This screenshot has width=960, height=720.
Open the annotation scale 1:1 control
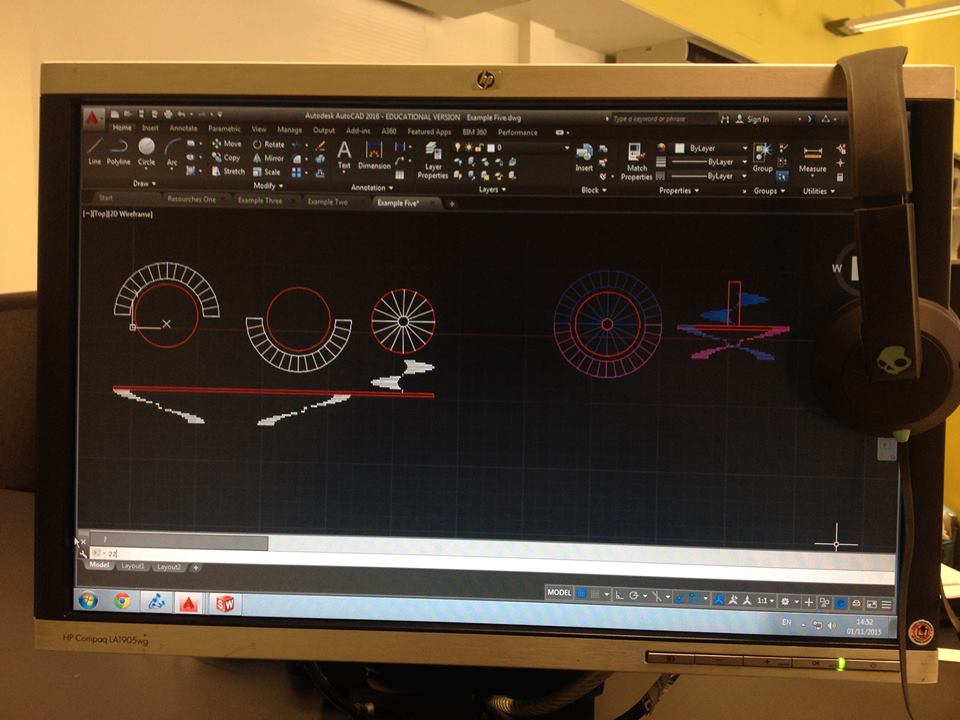[765, 601]
